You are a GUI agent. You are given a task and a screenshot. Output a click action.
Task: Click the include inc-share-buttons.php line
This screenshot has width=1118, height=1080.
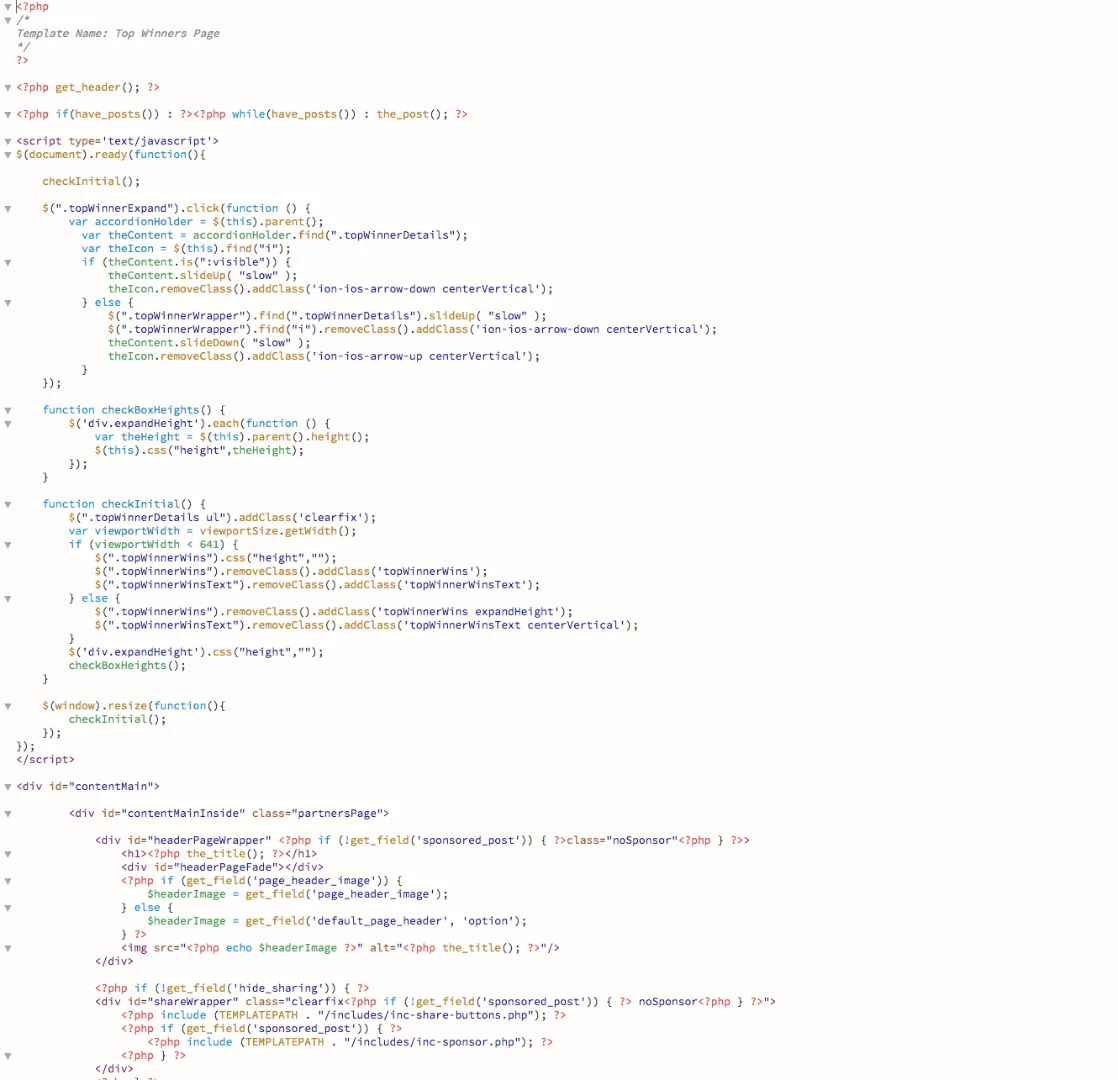pos(344,1016)
